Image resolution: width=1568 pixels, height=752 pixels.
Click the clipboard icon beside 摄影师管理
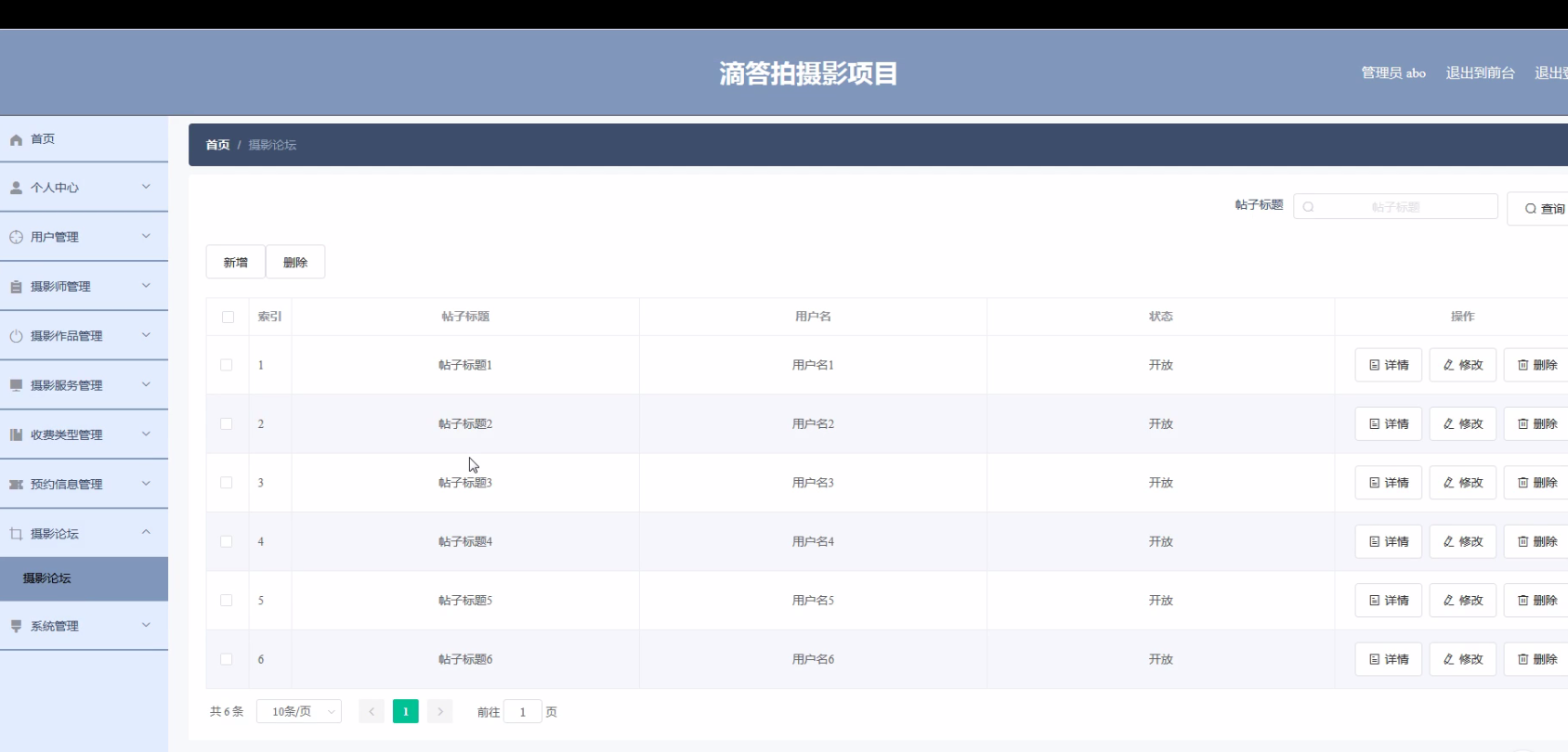coord(16,287)
